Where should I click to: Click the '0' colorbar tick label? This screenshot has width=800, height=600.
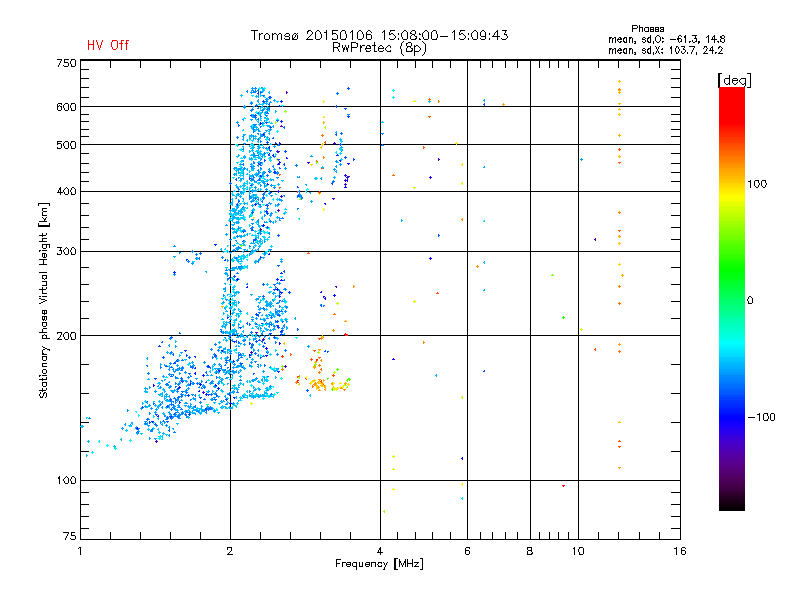point(750,301)
